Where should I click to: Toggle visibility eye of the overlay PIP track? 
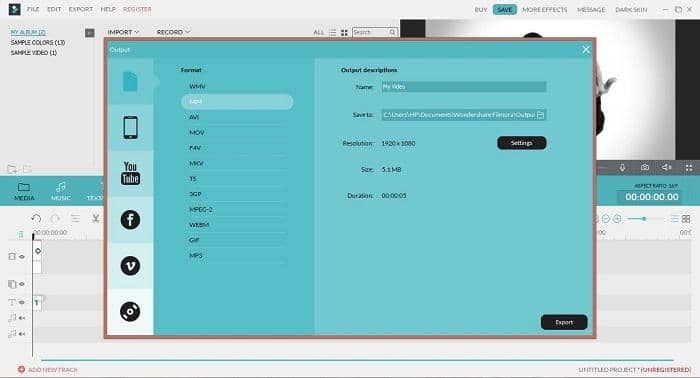tap(22, 284)
